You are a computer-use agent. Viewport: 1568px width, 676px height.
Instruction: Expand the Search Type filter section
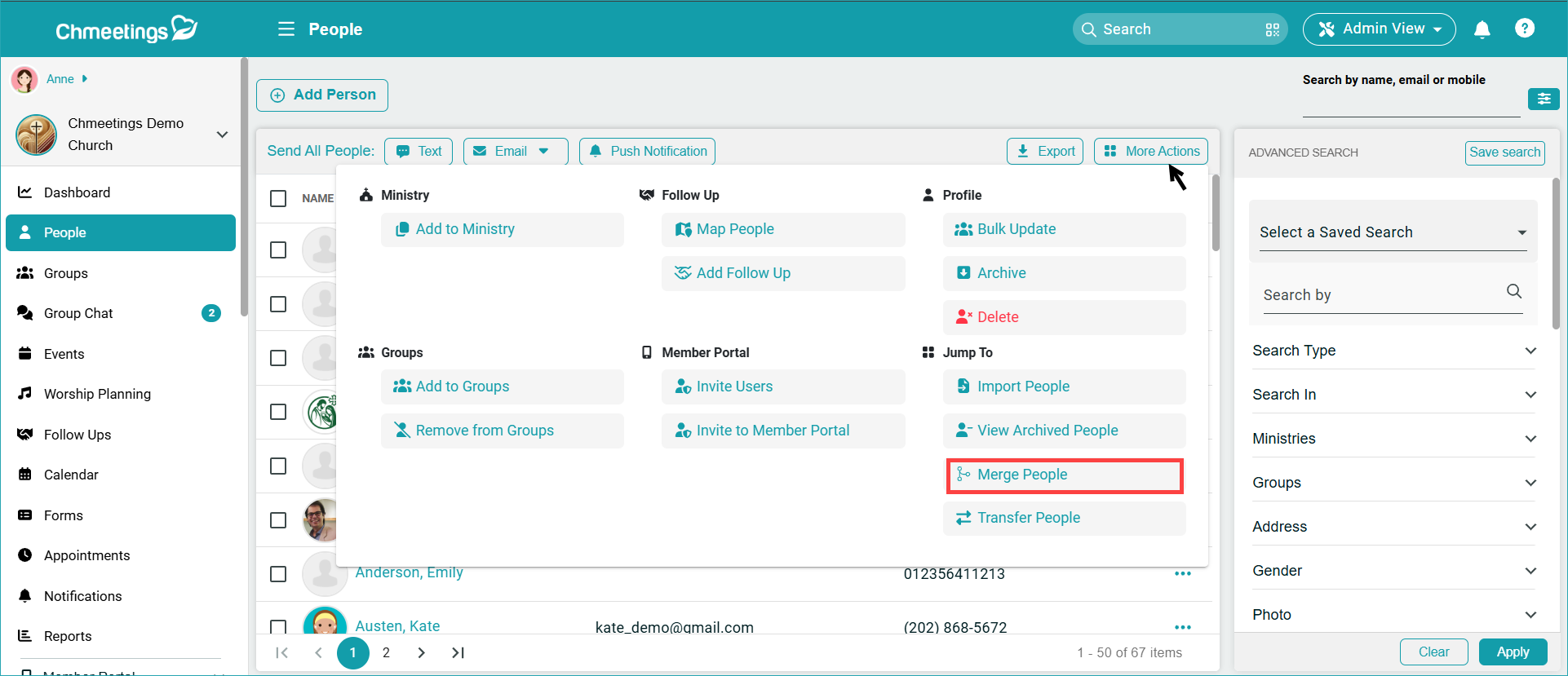point(1393,351)
